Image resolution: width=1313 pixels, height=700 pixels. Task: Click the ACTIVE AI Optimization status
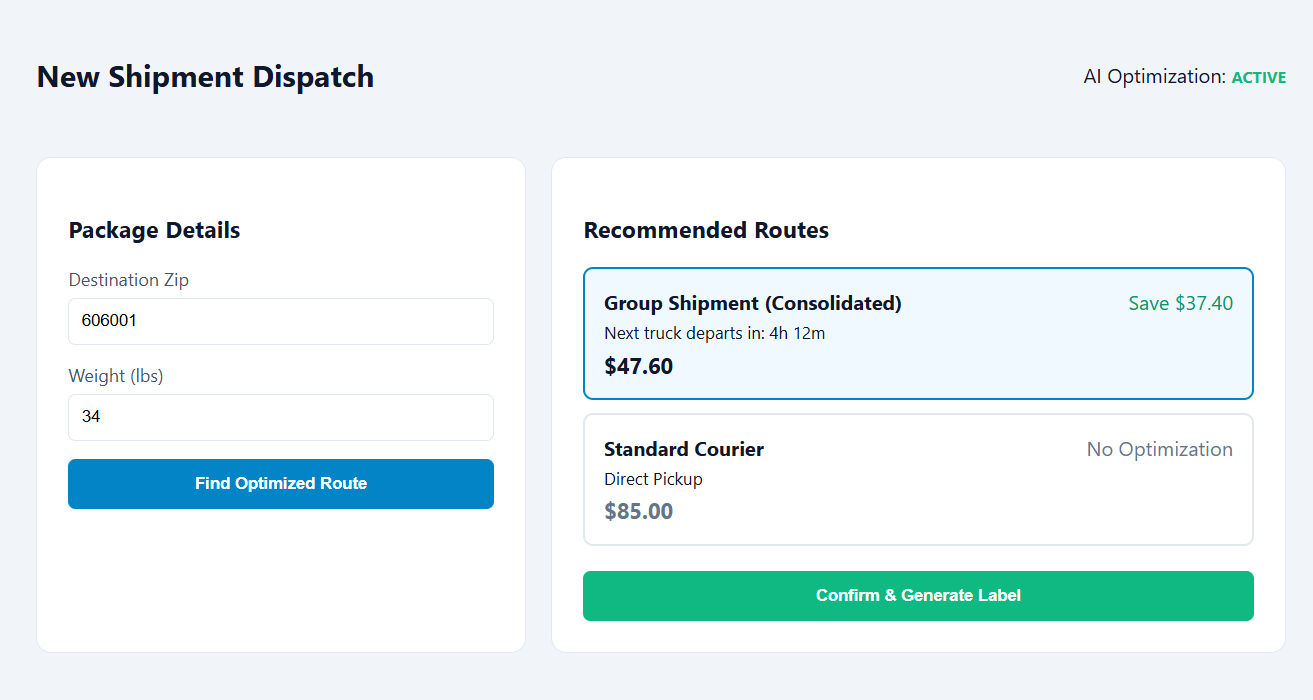point(1259,77)
